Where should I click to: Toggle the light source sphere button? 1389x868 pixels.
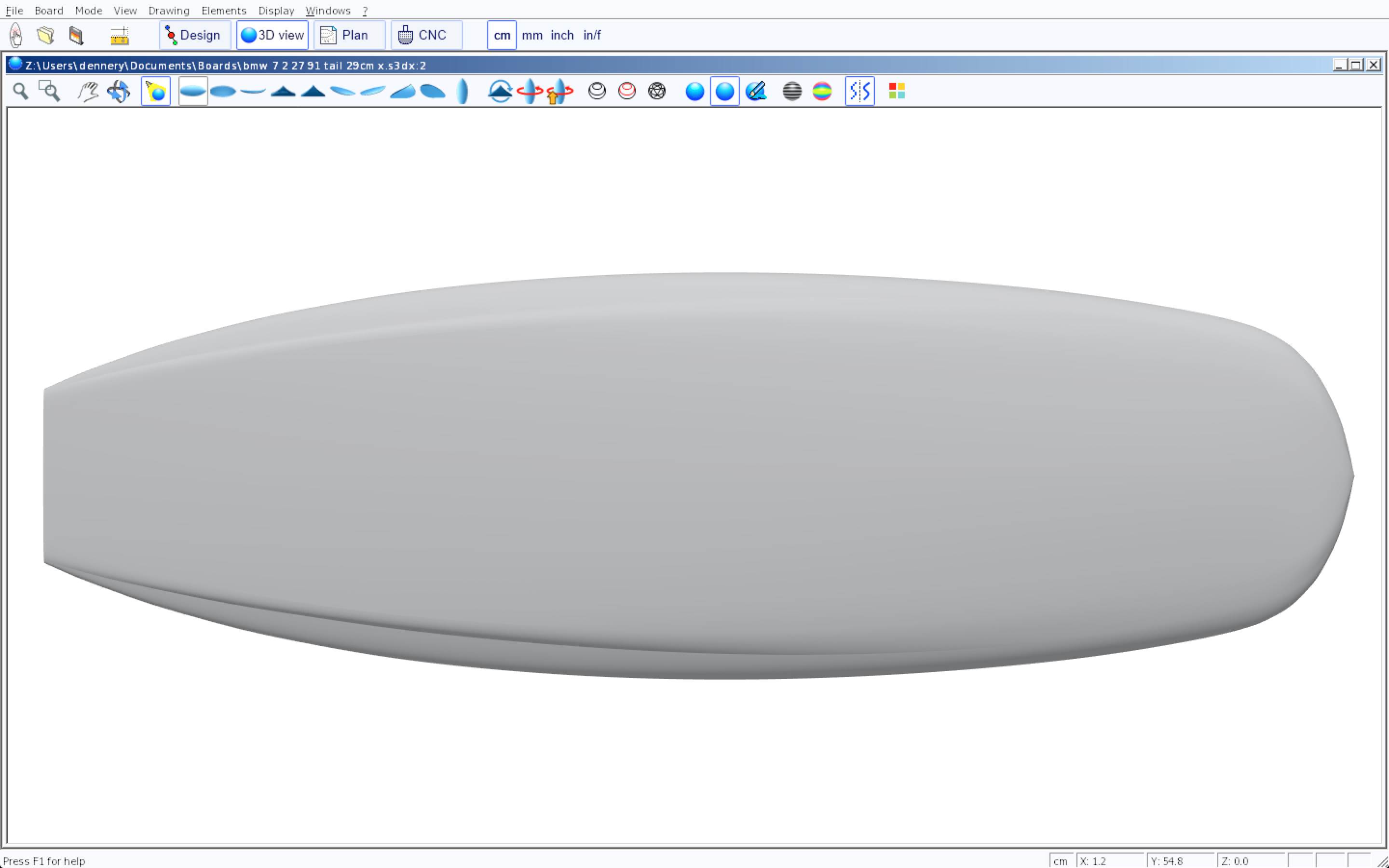click(x=156, y=91)
